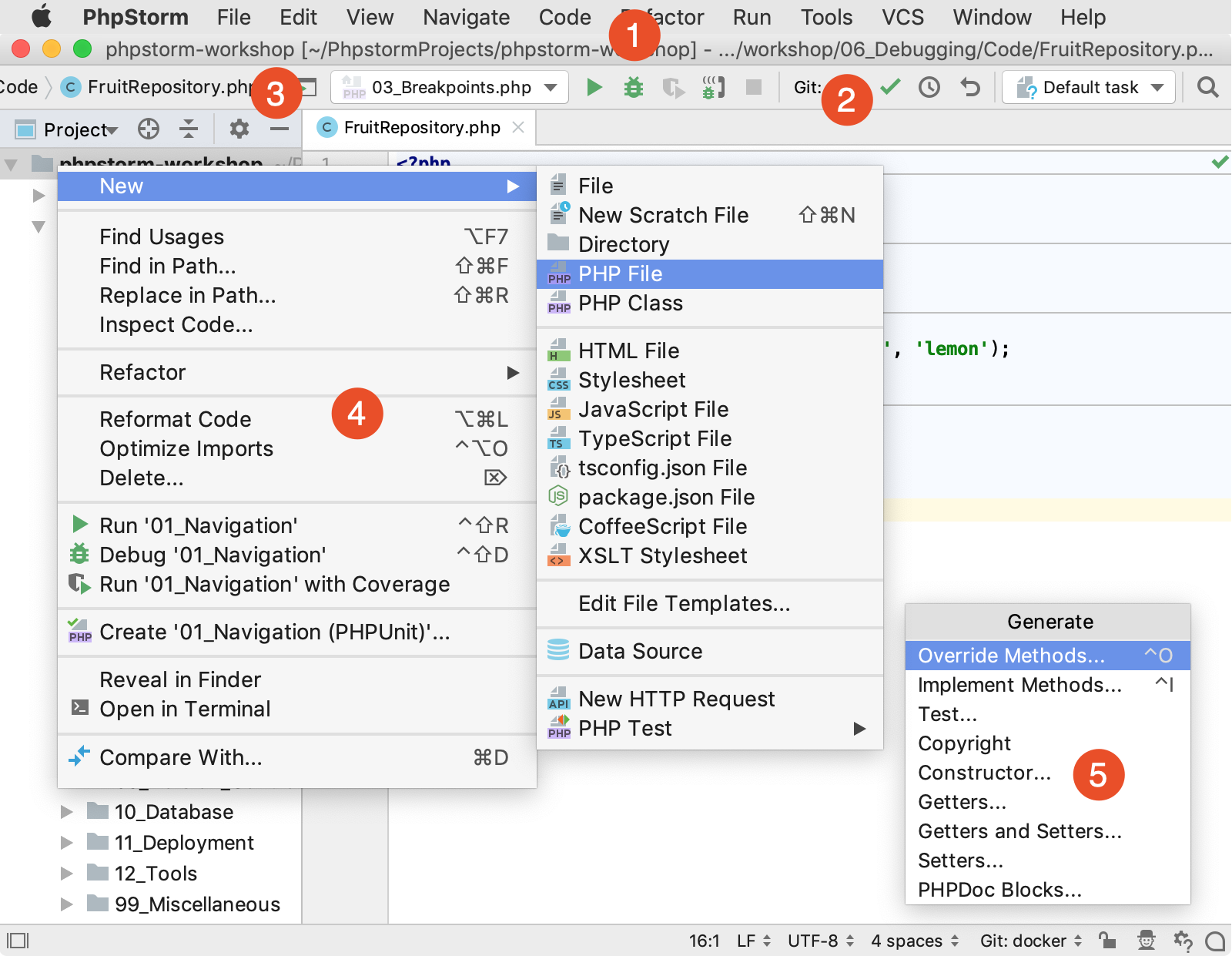The height and width of the screenshot is (956, 1232).
Task: Create a new TypeScript File
Action: 710,439
